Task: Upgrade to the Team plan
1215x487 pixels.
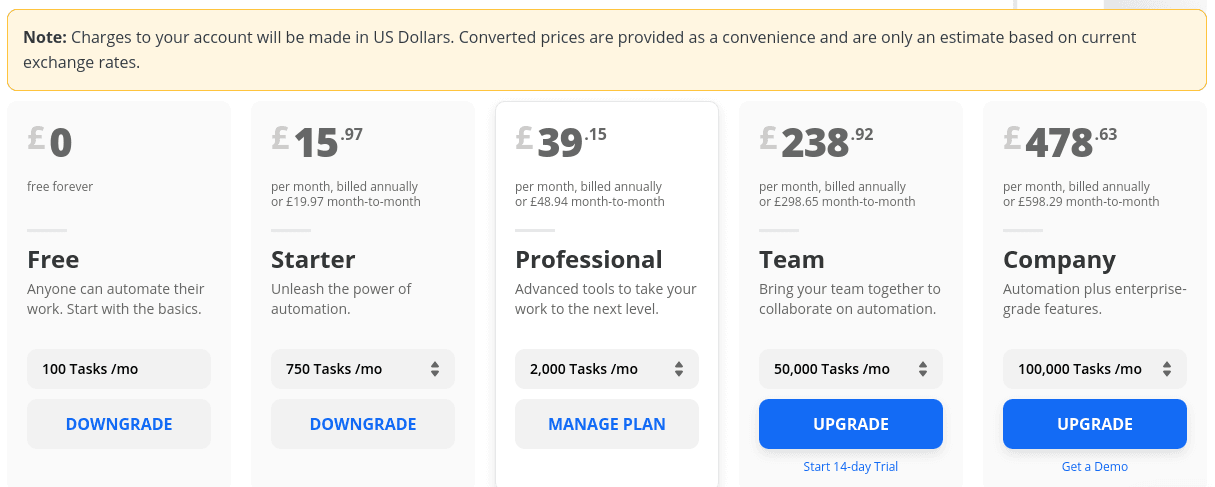Action: coord(851,424)
